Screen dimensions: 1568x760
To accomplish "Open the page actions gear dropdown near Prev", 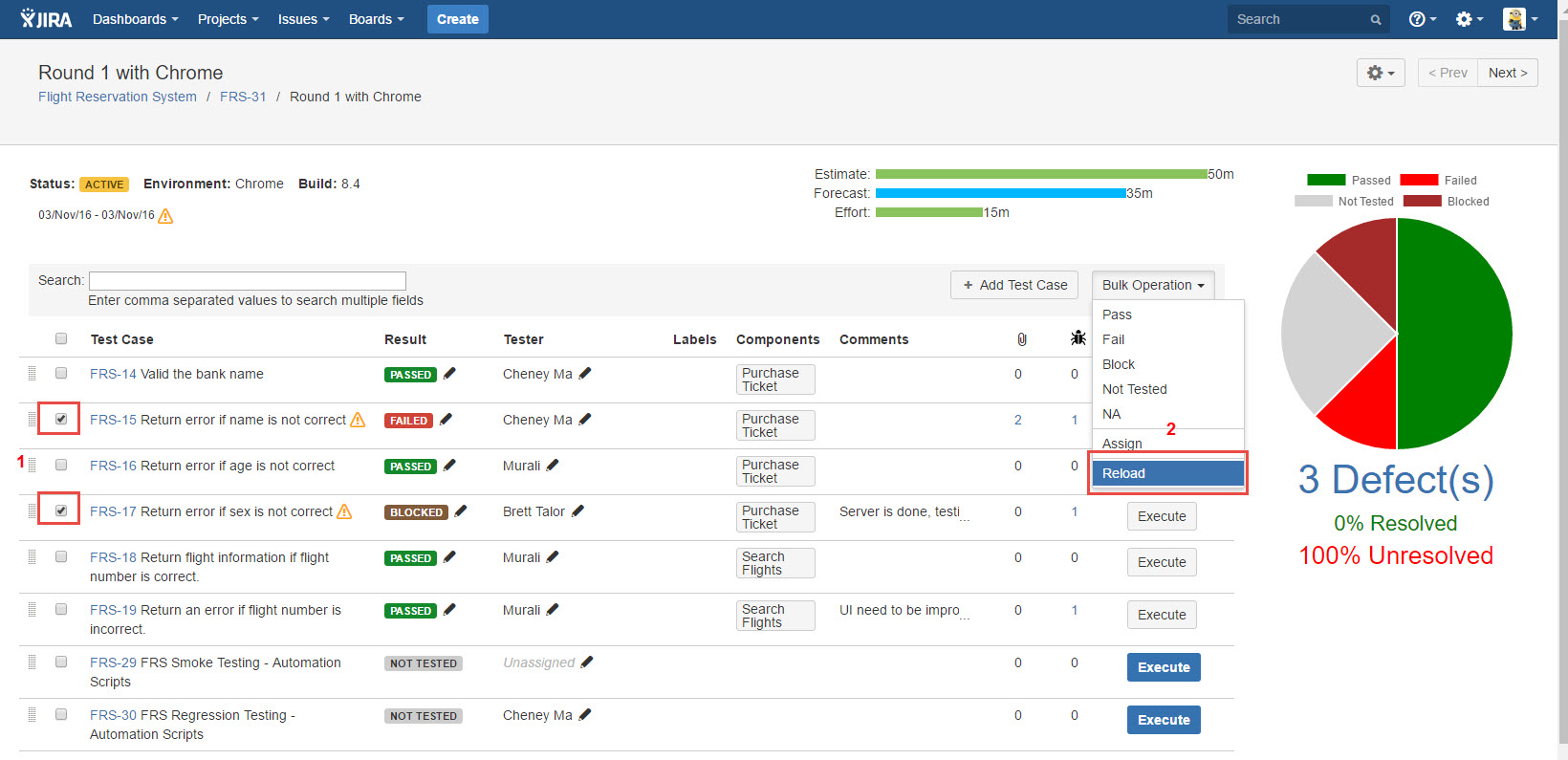I will 1381,73.
